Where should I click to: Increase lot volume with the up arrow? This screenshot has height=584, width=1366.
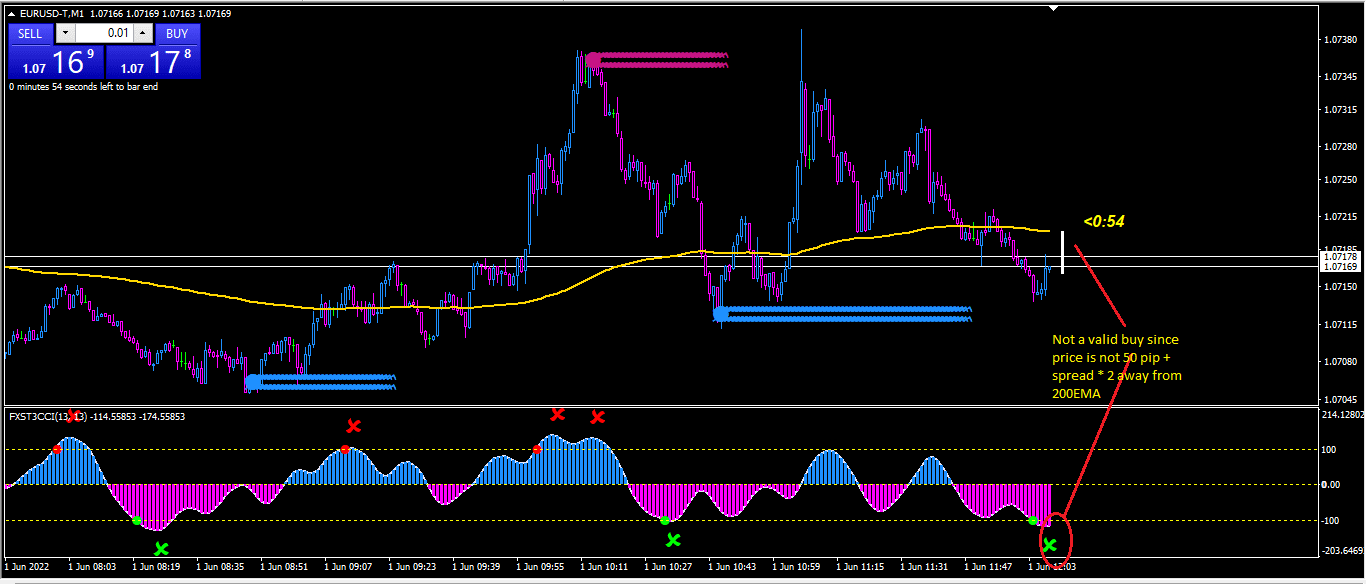coord(144,33)
